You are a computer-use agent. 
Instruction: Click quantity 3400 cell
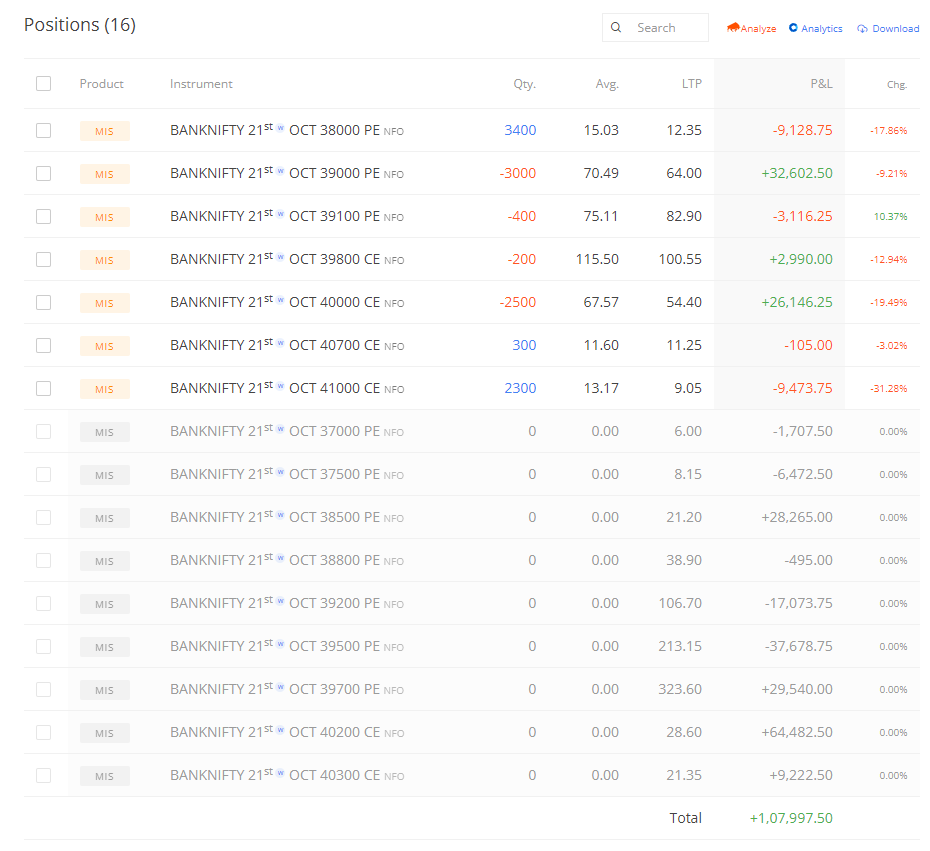tap(520, 130)
